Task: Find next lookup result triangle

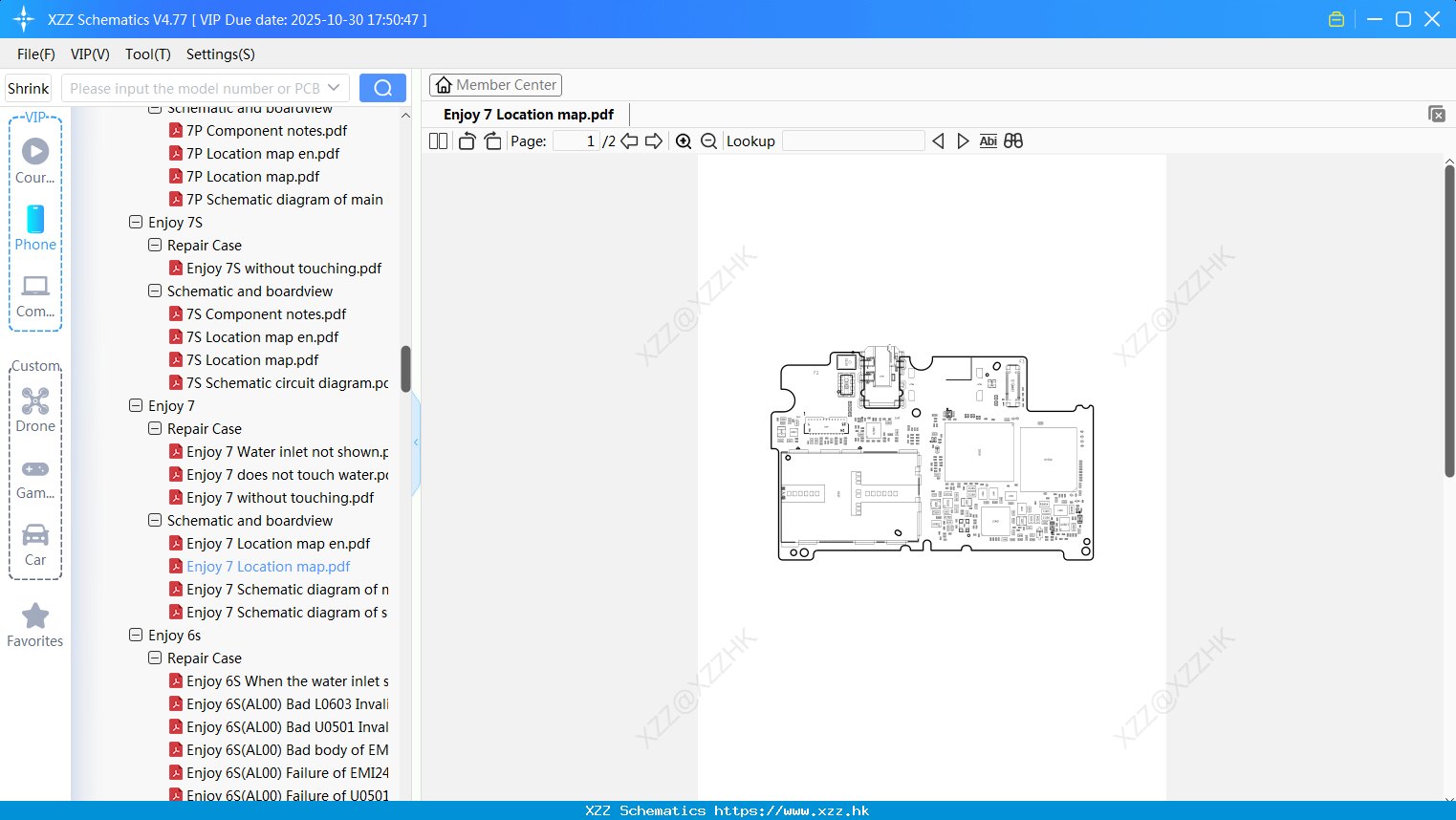Action: point(963,141)
